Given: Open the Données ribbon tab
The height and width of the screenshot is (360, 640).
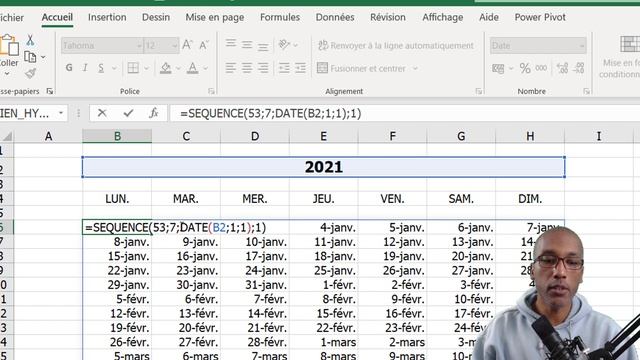Looking at the screenshot, I should coord(335,17).
